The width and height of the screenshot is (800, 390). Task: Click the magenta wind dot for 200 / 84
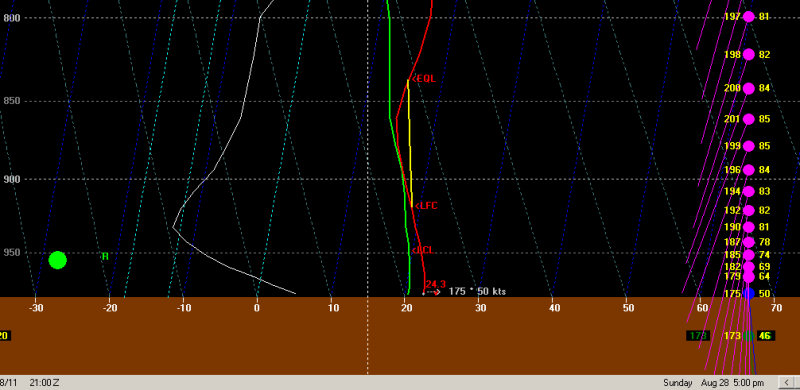[748, 88]
